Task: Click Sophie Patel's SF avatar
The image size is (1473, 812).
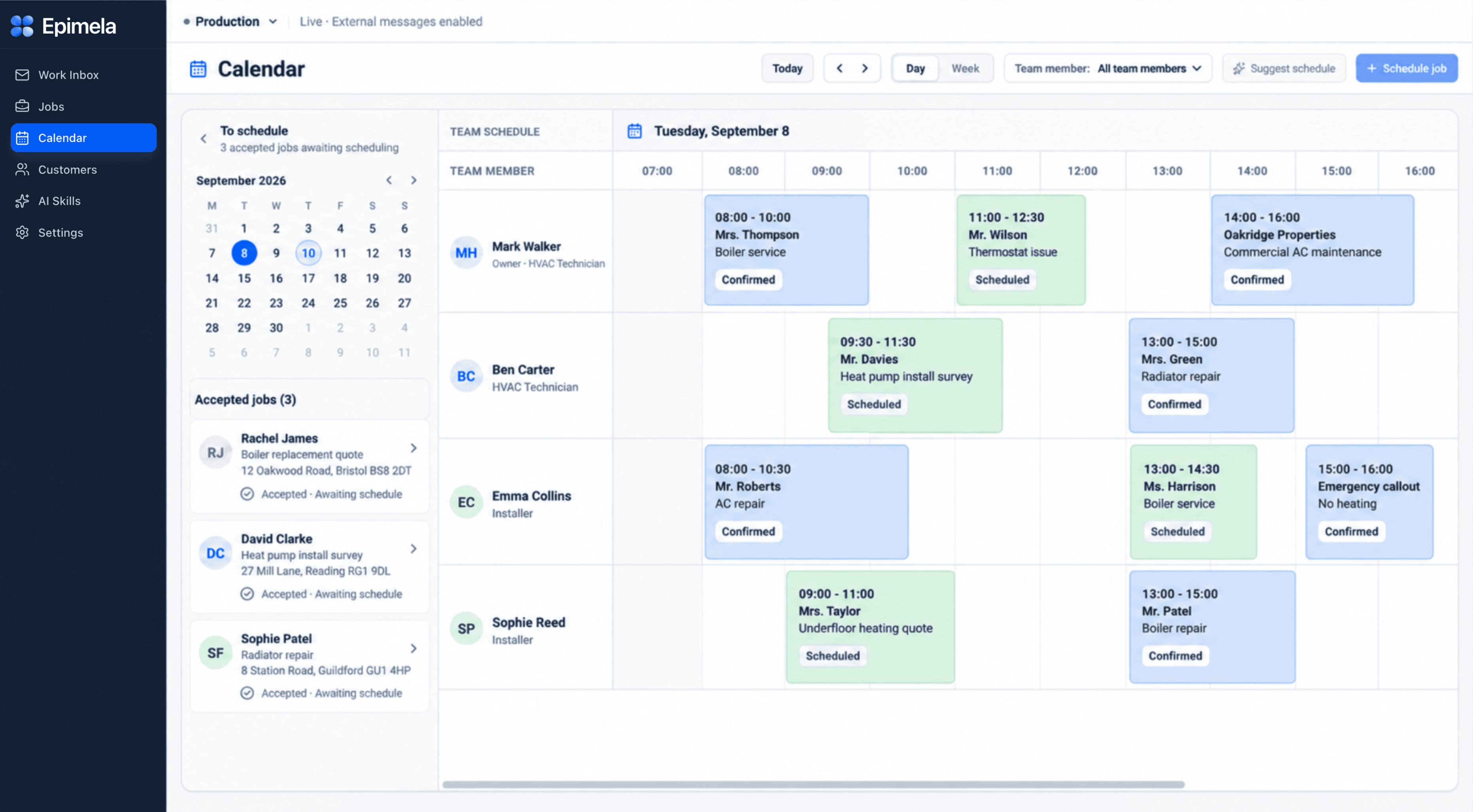Action: click(x=216, y=653)
